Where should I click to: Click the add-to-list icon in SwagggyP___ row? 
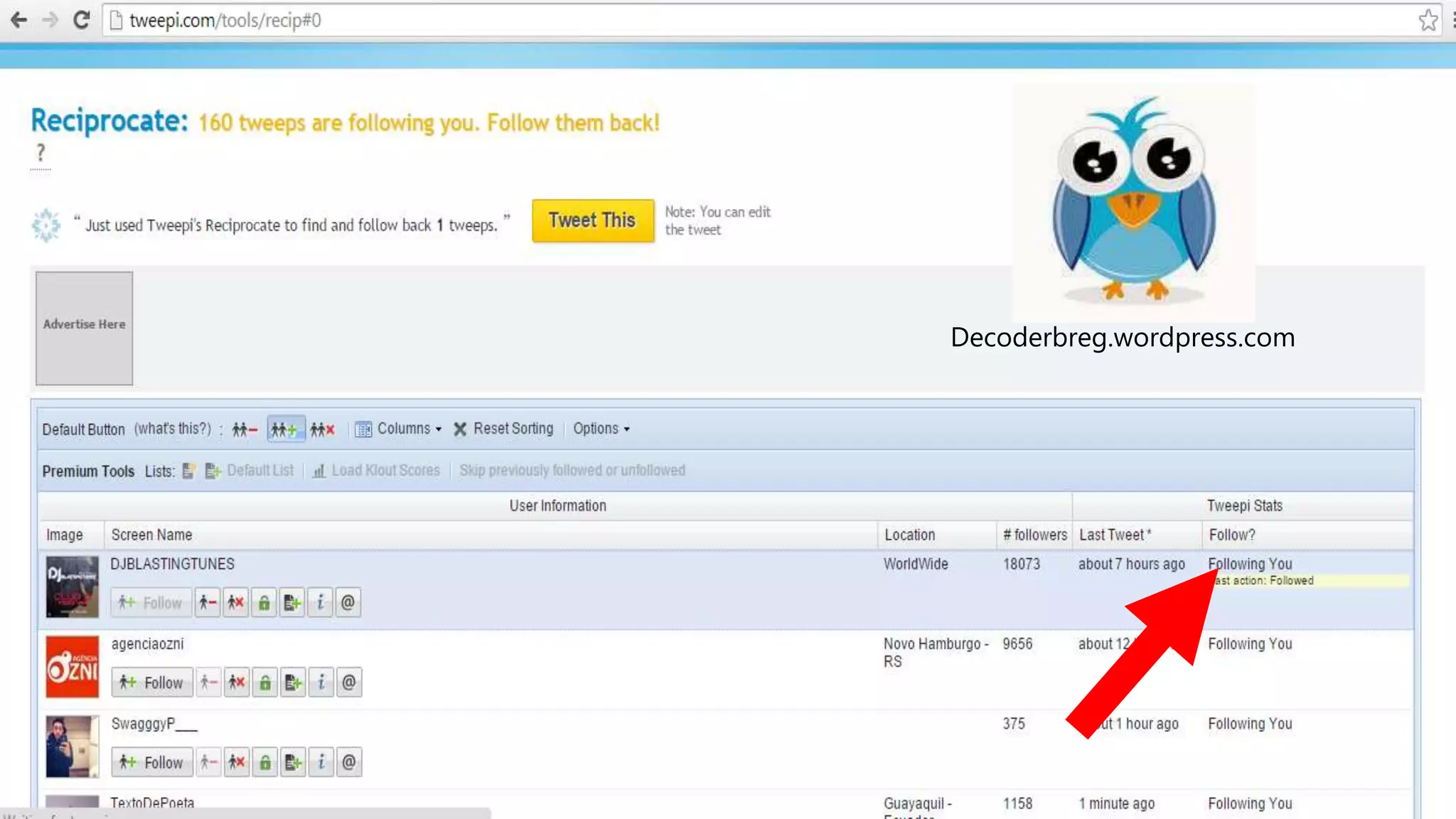click(x=293, y=762)
